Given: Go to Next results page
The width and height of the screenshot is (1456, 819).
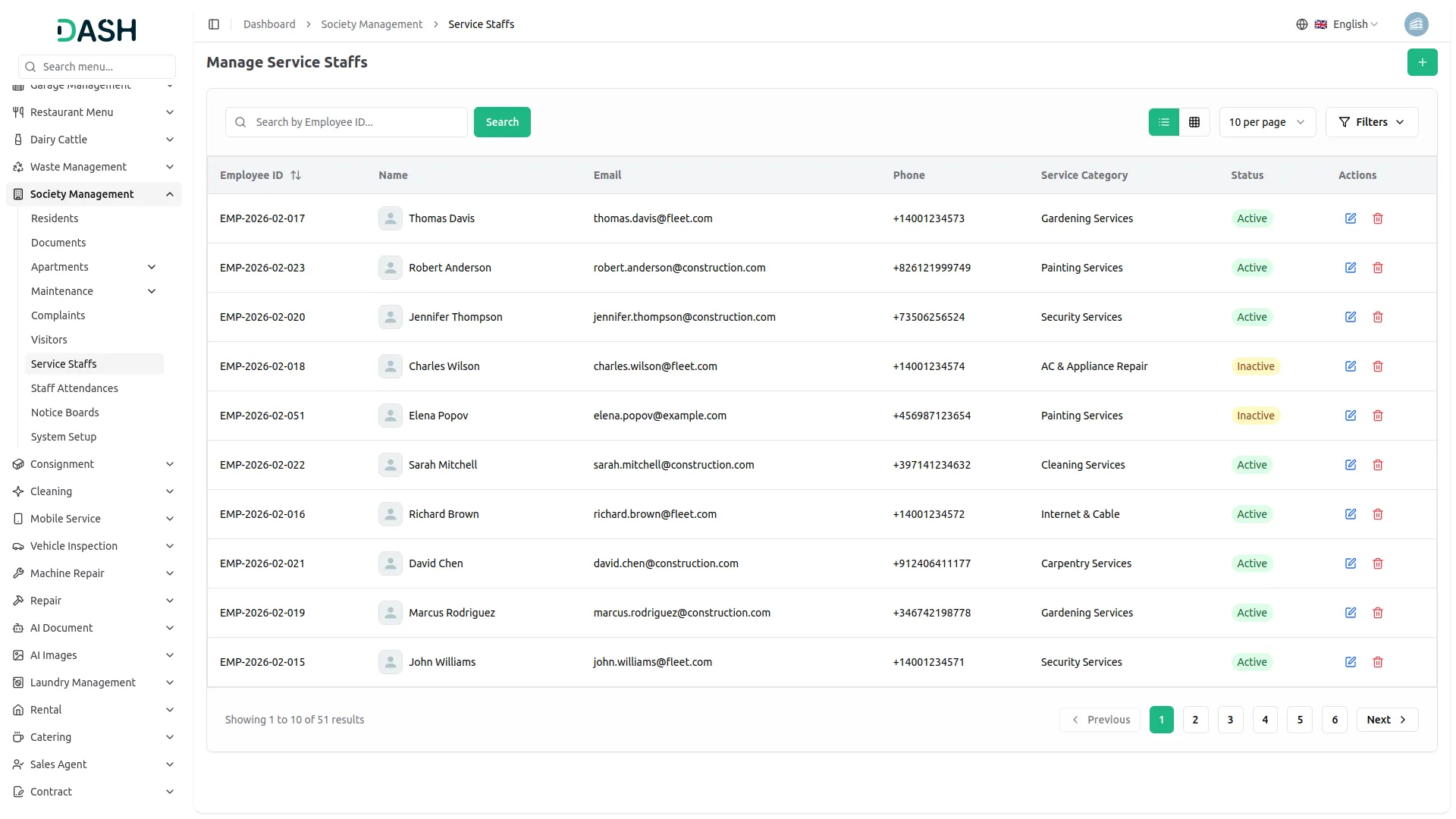Looking at the screenshot, I should (1386, 720).
